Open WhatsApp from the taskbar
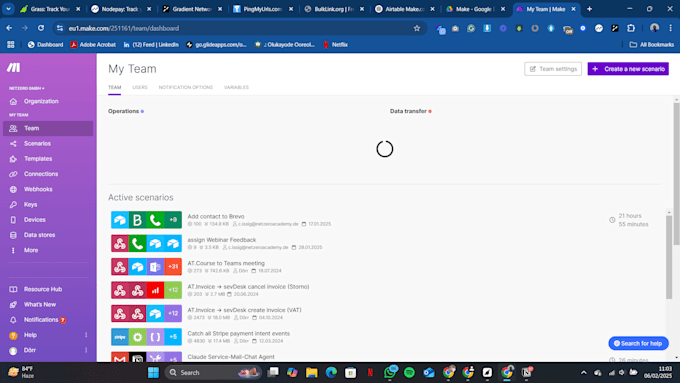 coord(390,372)
